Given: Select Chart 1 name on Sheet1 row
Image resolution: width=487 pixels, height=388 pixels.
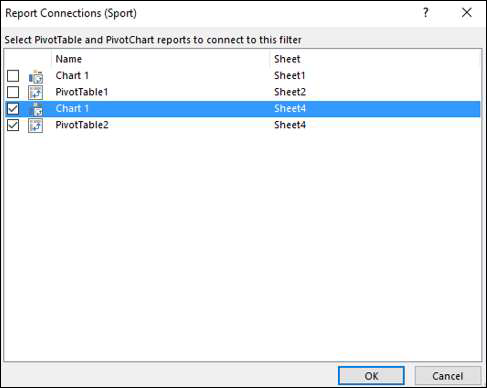Looking at the screenshot, I should coord(72,76).
